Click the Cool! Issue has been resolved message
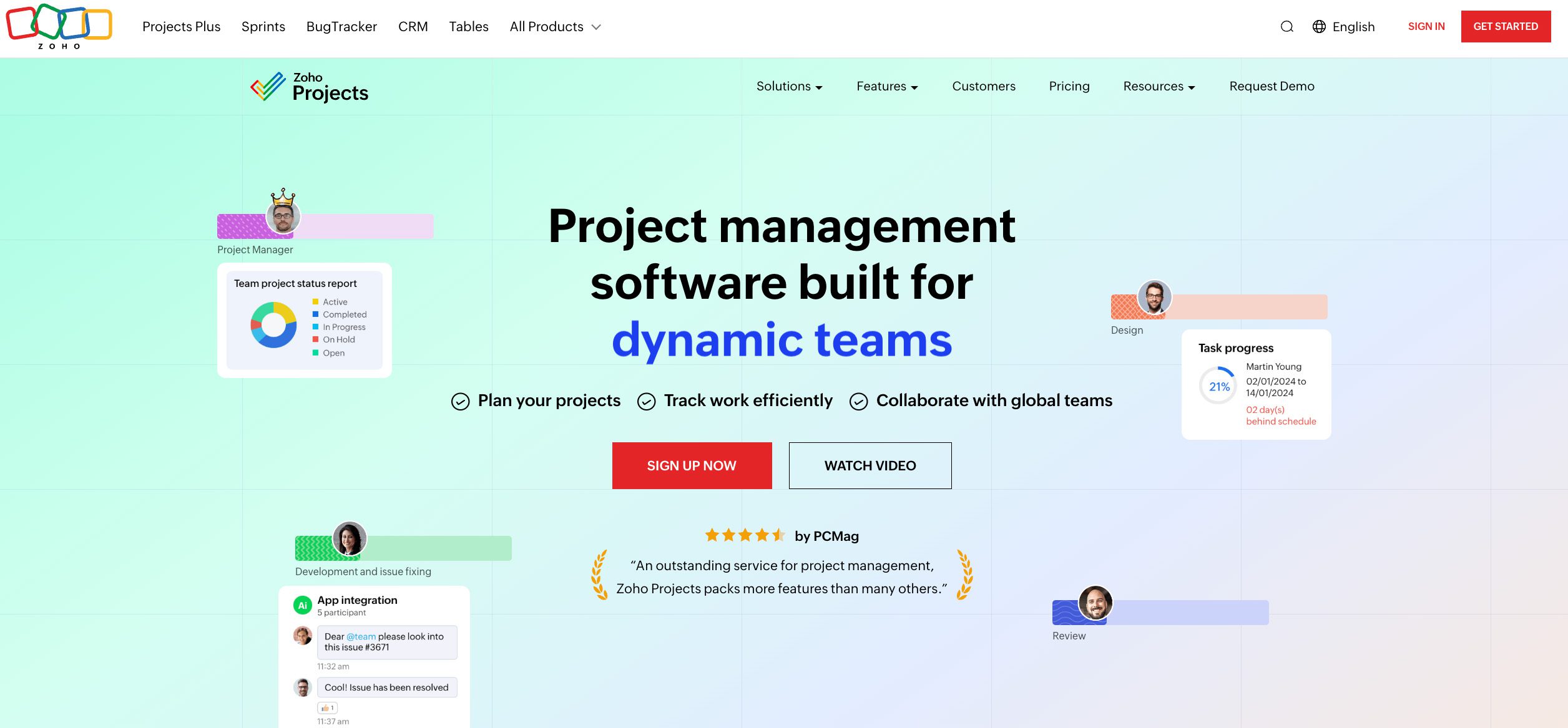This screenshot has height=728, width=1568. [x=386, y=687]
